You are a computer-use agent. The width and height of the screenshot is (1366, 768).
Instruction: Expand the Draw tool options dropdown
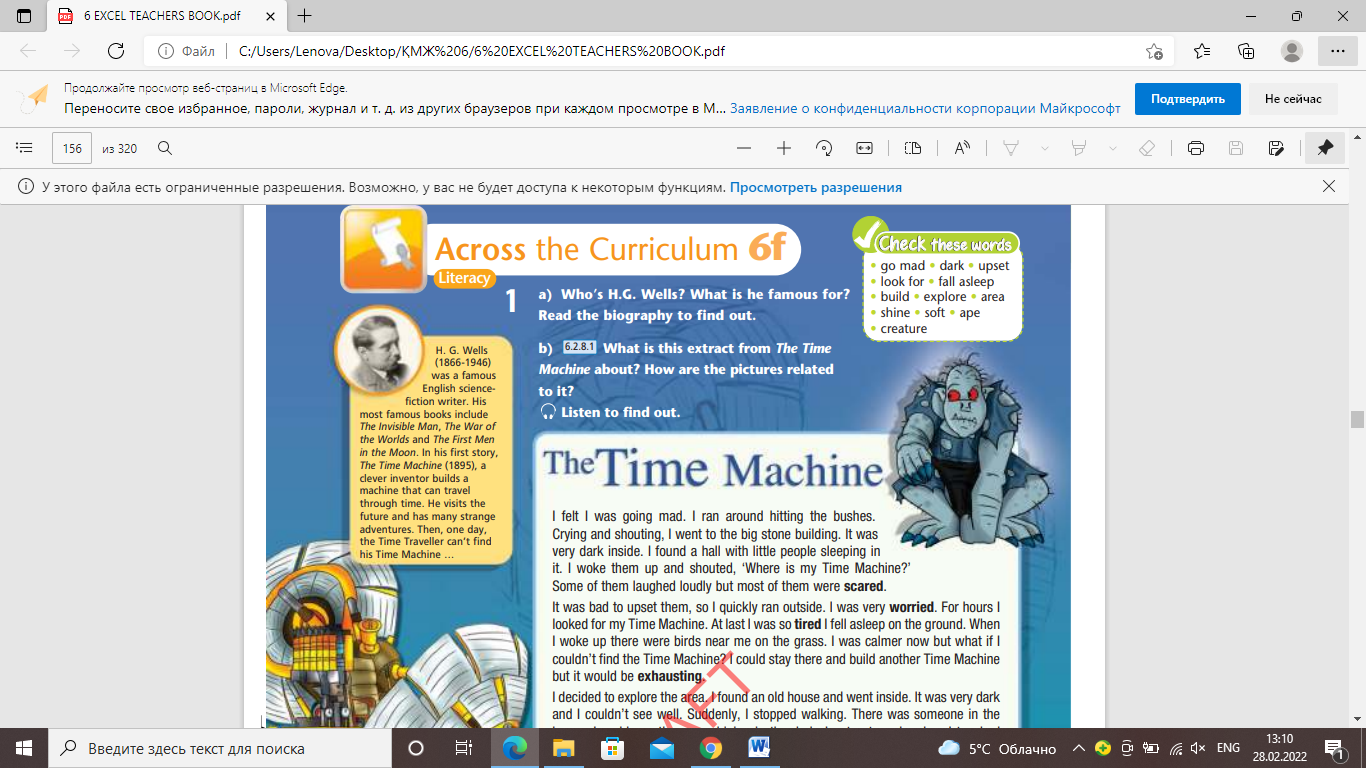[1045, 148]
